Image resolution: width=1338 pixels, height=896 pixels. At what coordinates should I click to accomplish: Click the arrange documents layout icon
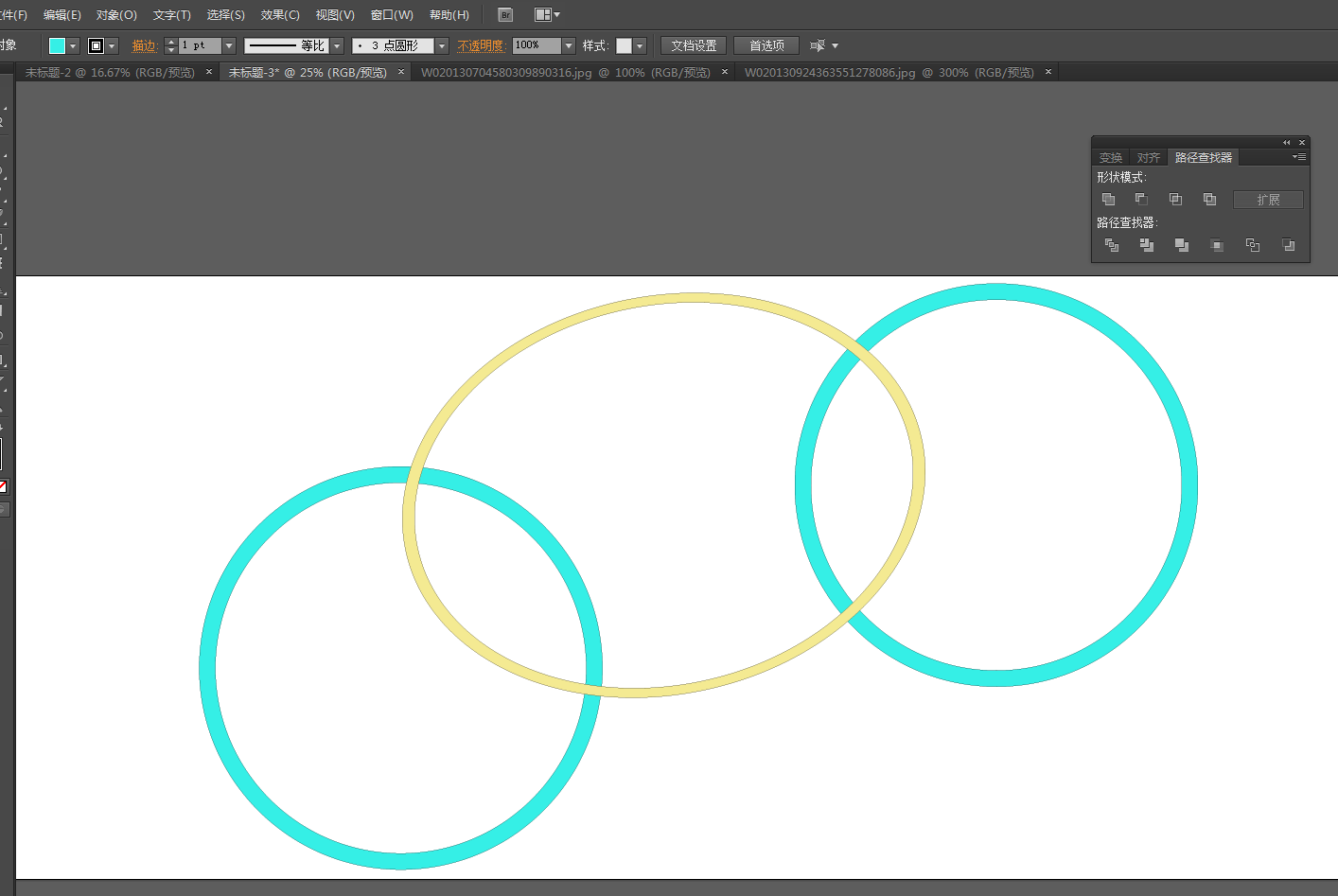(x=542, y=15)
